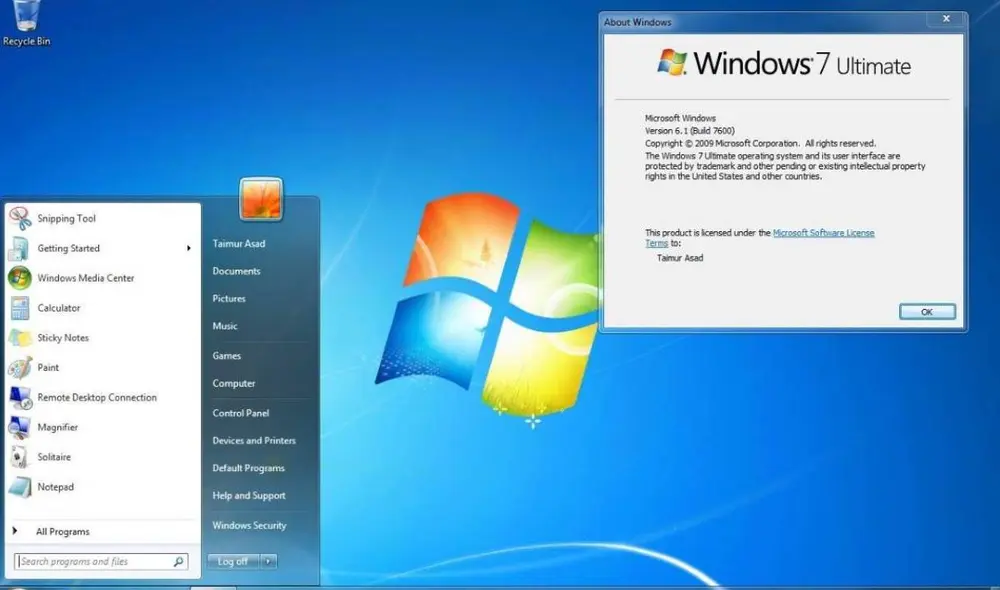
Task: Launch Calculator from the Start menu
Action: click(60, 308)
